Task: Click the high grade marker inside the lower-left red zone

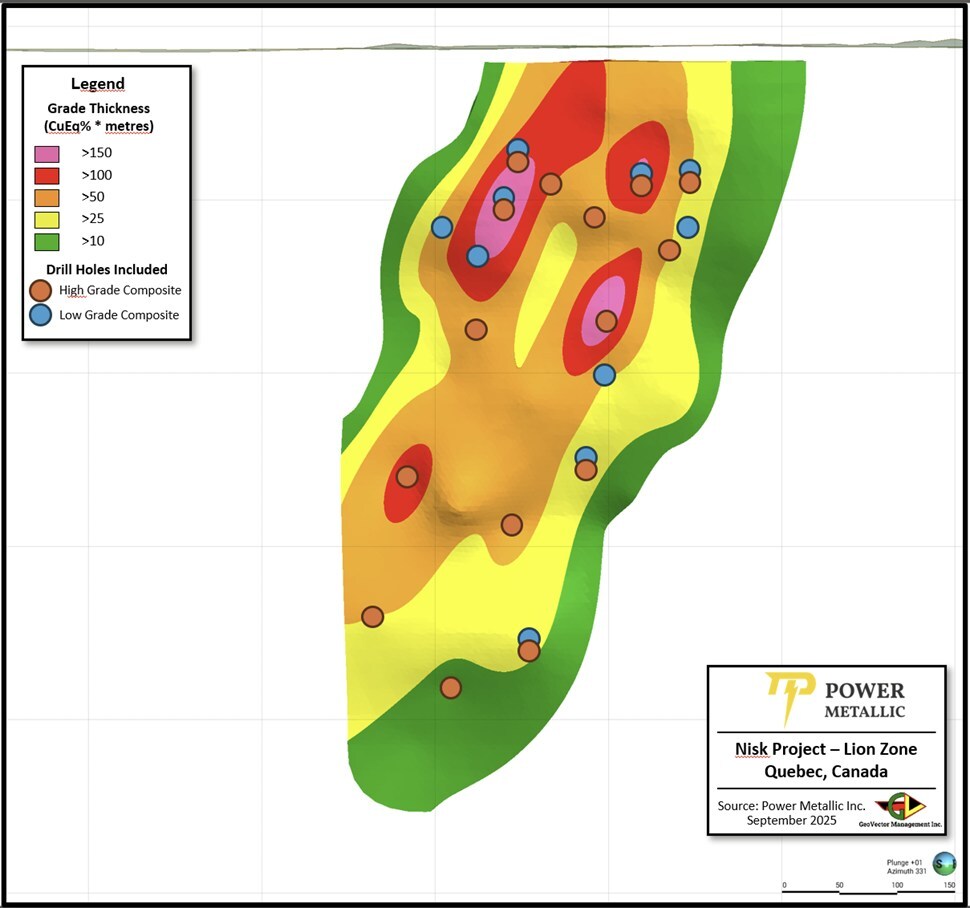Action: pos(407,477)
